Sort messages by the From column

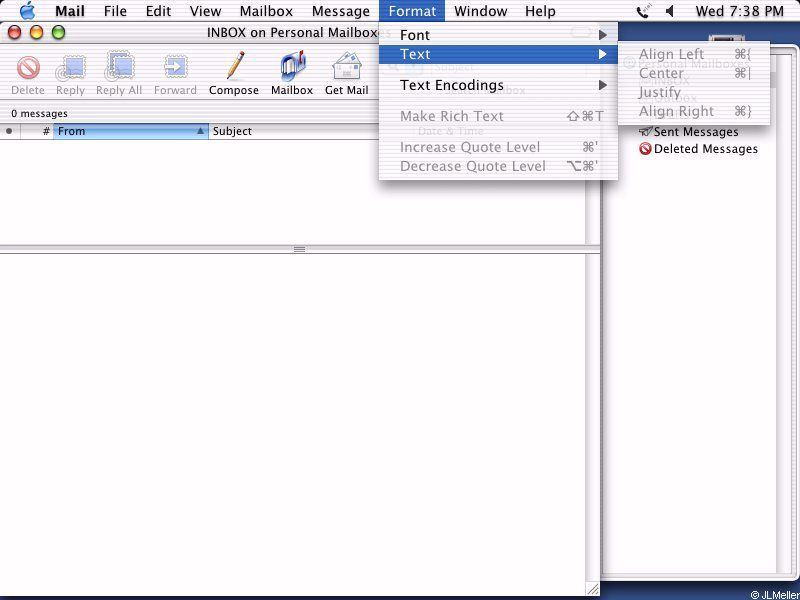[131, 131]
